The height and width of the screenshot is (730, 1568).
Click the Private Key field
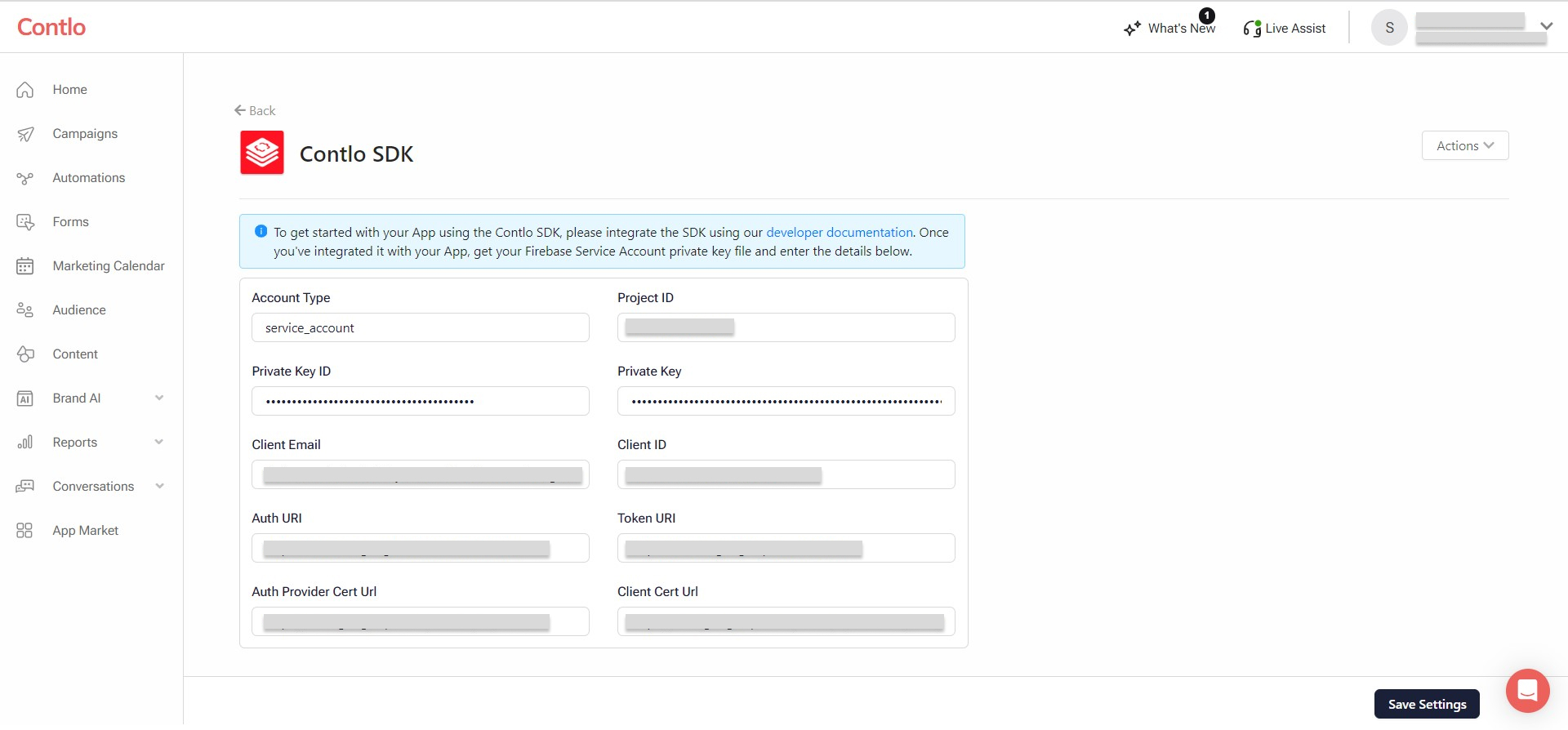(786, 401)
